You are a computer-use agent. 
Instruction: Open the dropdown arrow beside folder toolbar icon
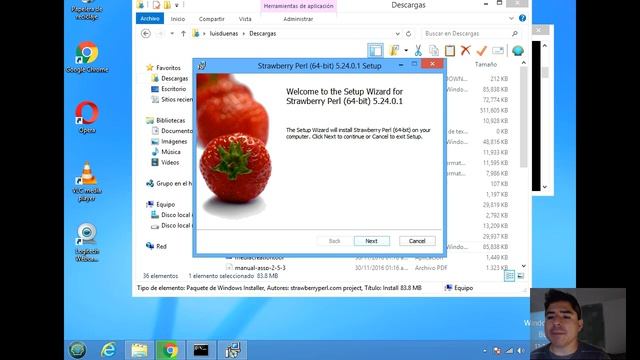click(406, 51)
